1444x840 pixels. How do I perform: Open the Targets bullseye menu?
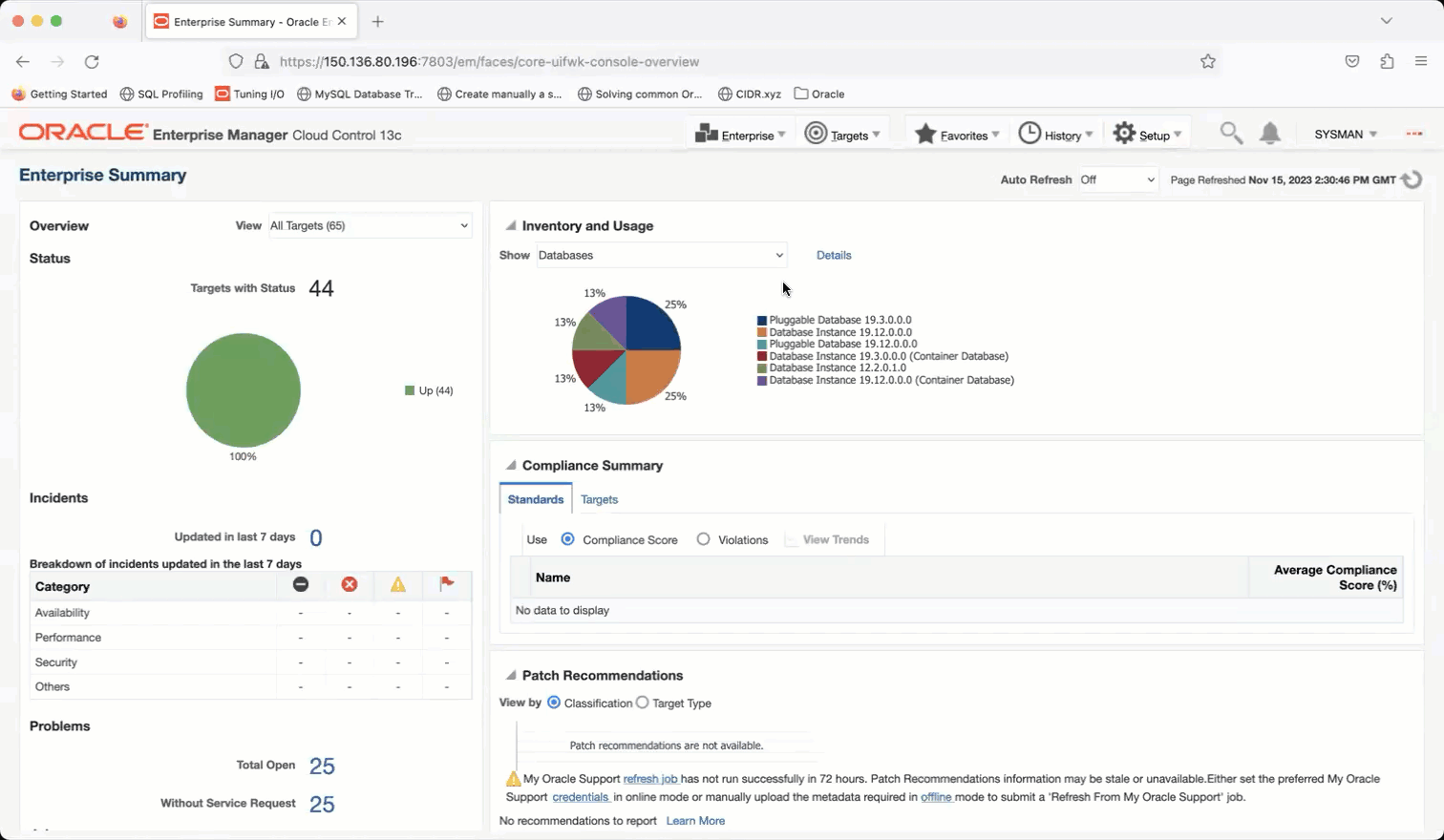click(x=841, y=135)
